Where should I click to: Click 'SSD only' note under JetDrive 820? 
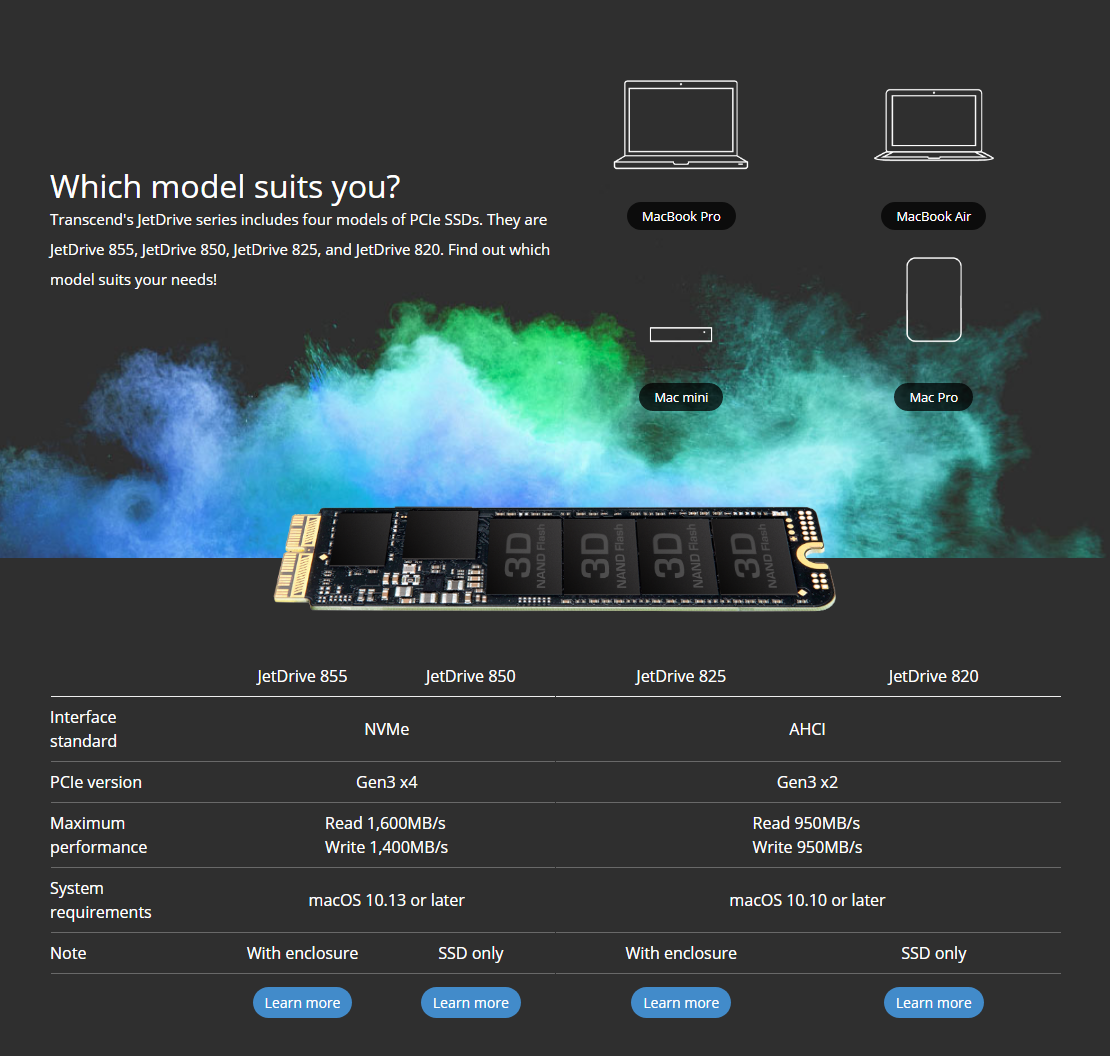tap(934, 953)
